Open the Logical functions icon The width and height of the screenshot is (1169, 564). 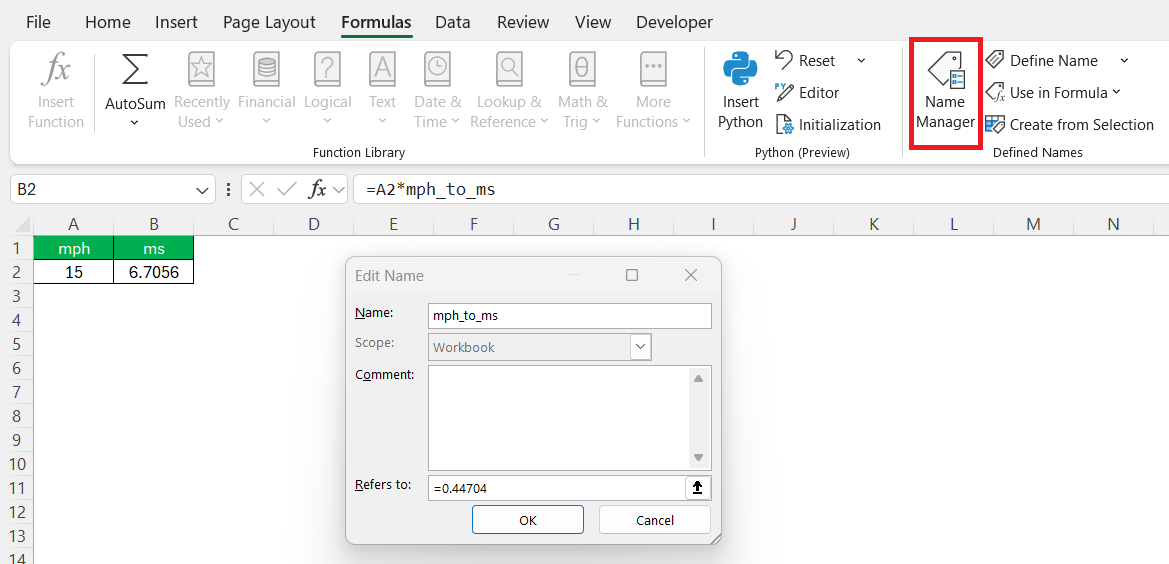coord(327,70)
